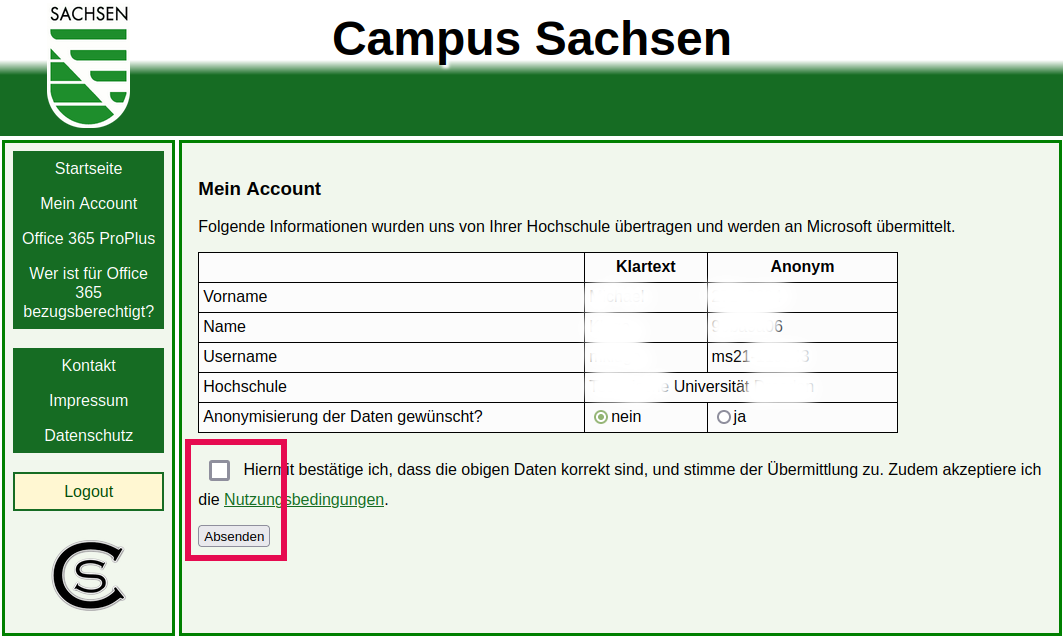Click the Vorname row label

coord(235,297)
